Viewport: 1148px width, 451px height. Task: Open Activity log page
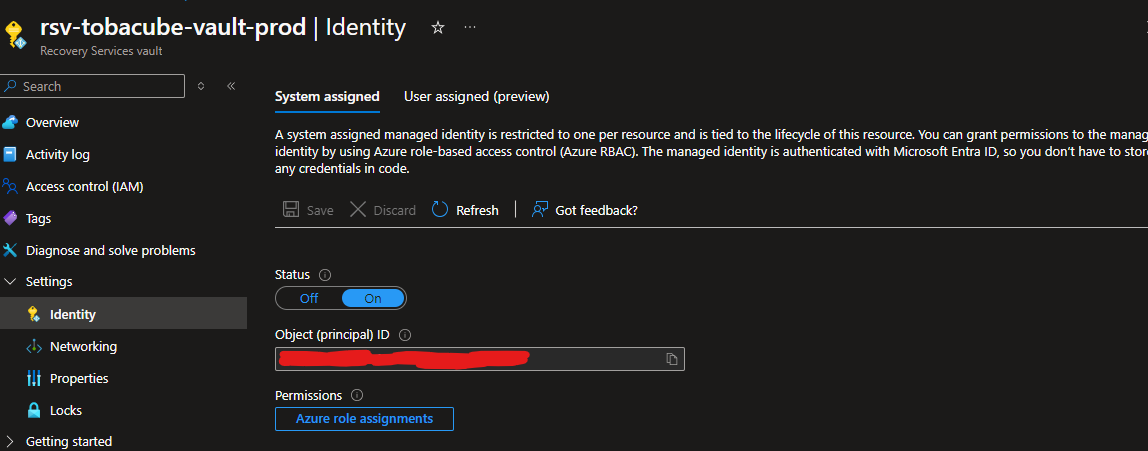(58, 154)
